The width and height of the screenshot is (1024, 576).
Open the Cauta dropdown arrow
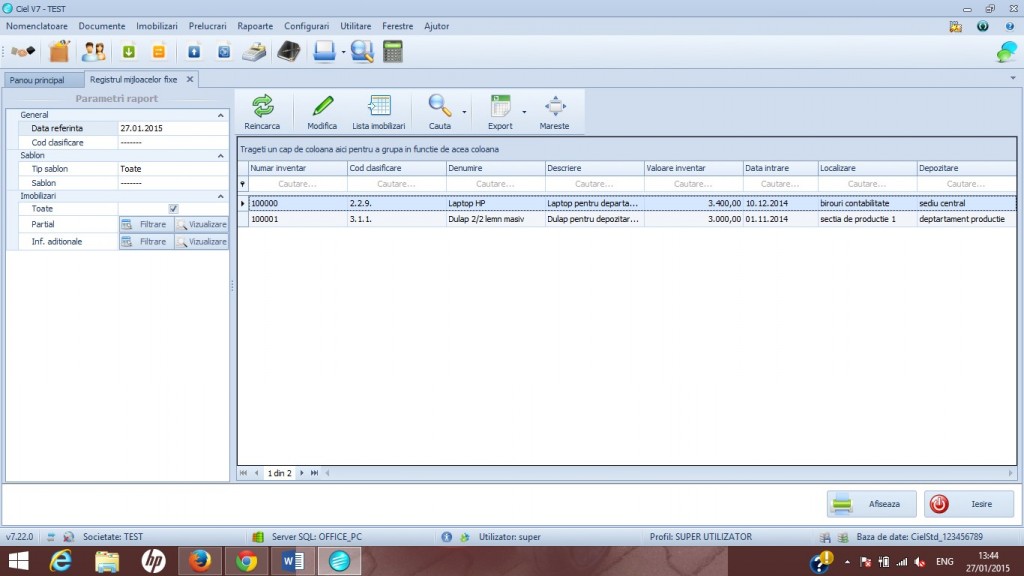click(x=464, y=112)
